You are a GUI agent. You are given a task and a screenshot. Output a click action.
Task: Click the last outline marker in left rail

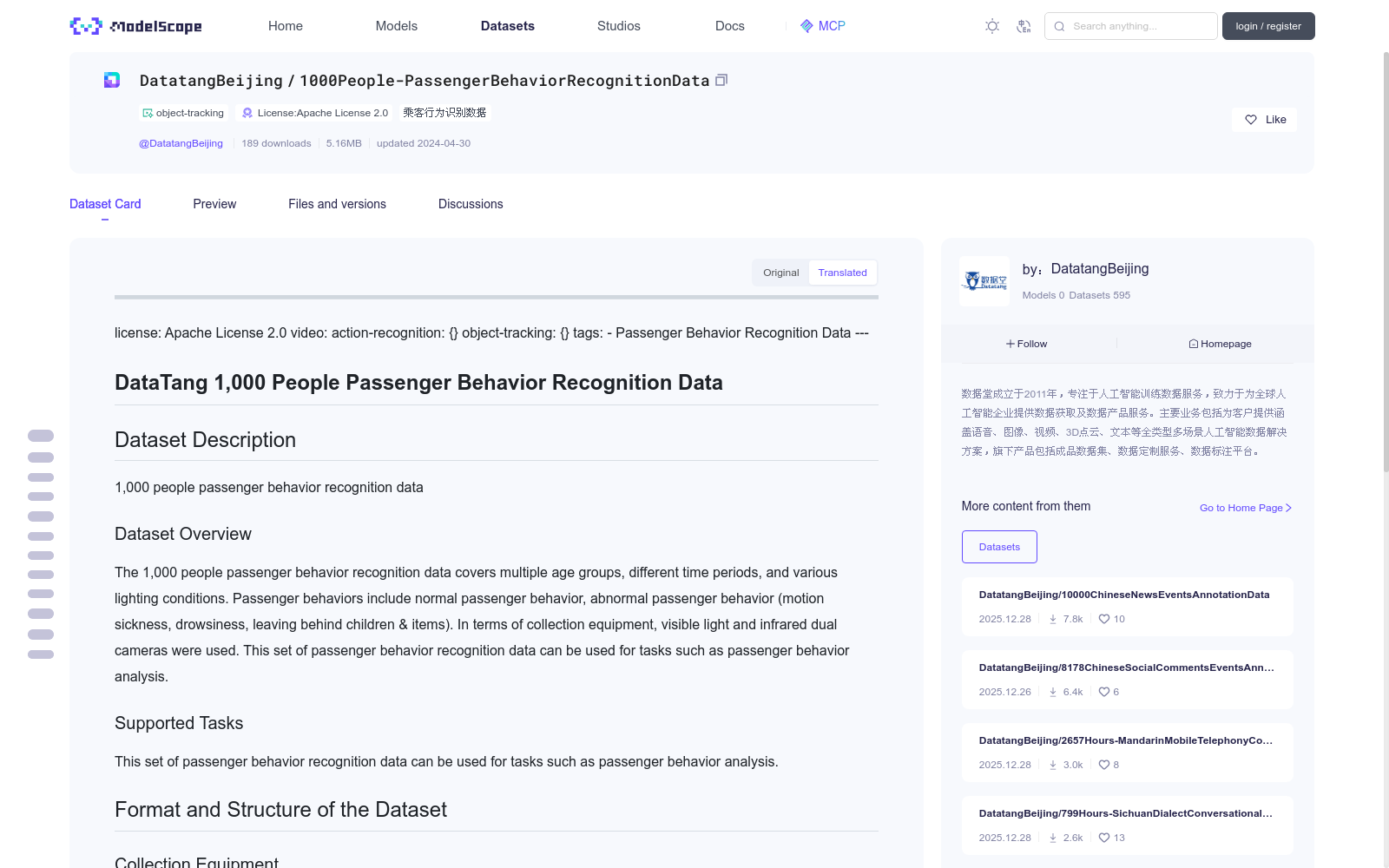point(41,654)
